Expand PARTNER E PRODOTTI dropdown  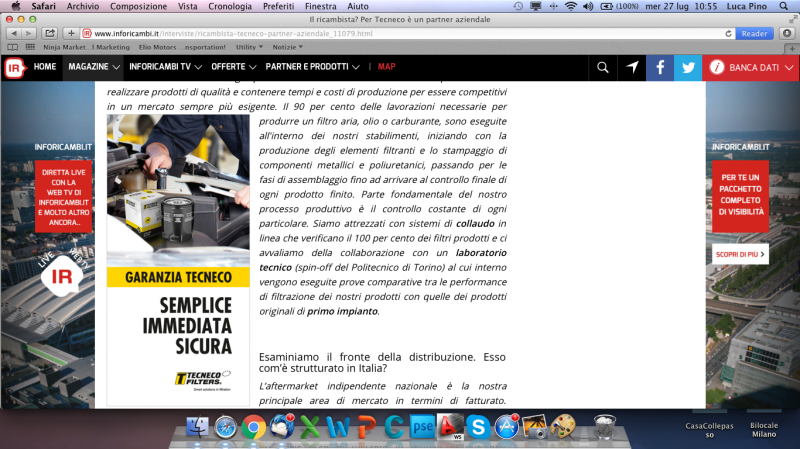pyautogui.click(x=312, y=67)
